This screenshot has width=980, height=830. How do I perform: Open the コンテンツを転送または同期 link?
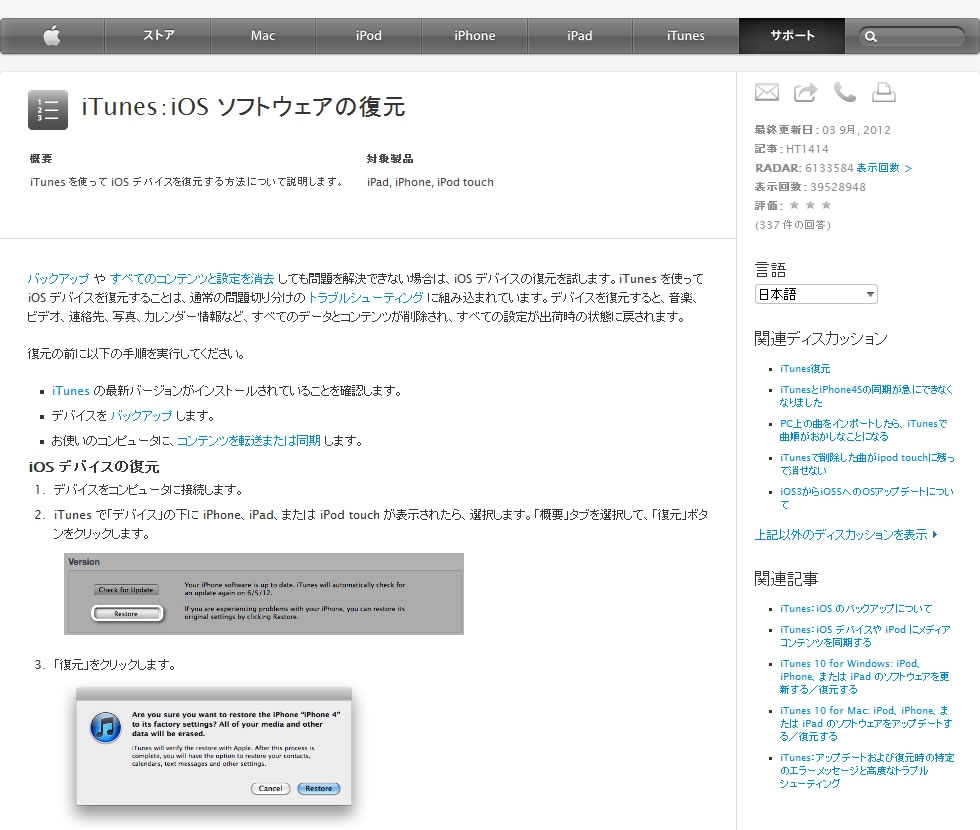tap(249, 441)
